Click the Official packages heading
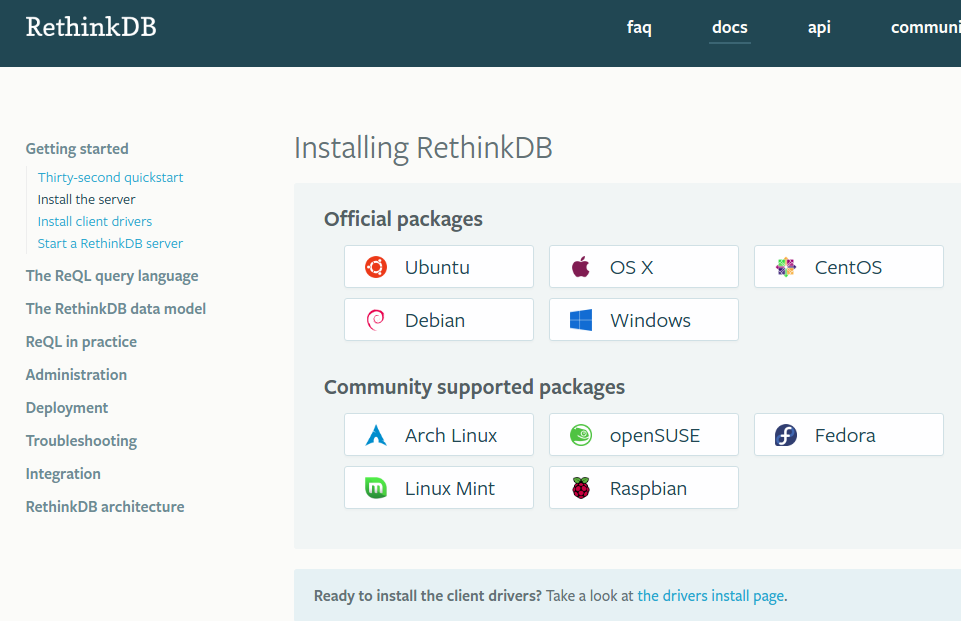Screen dimensions: 961x621 [x=403, y=219]
